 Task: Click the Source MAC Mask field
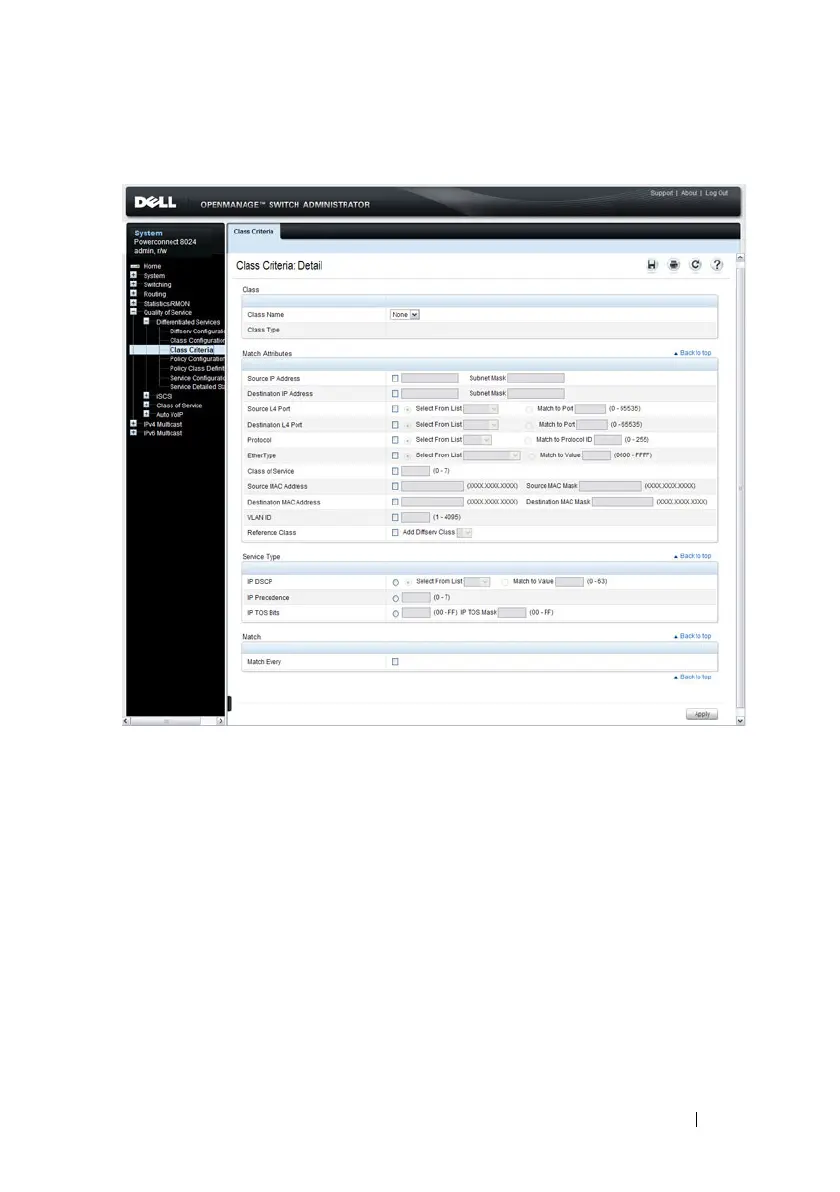(610, 487)
